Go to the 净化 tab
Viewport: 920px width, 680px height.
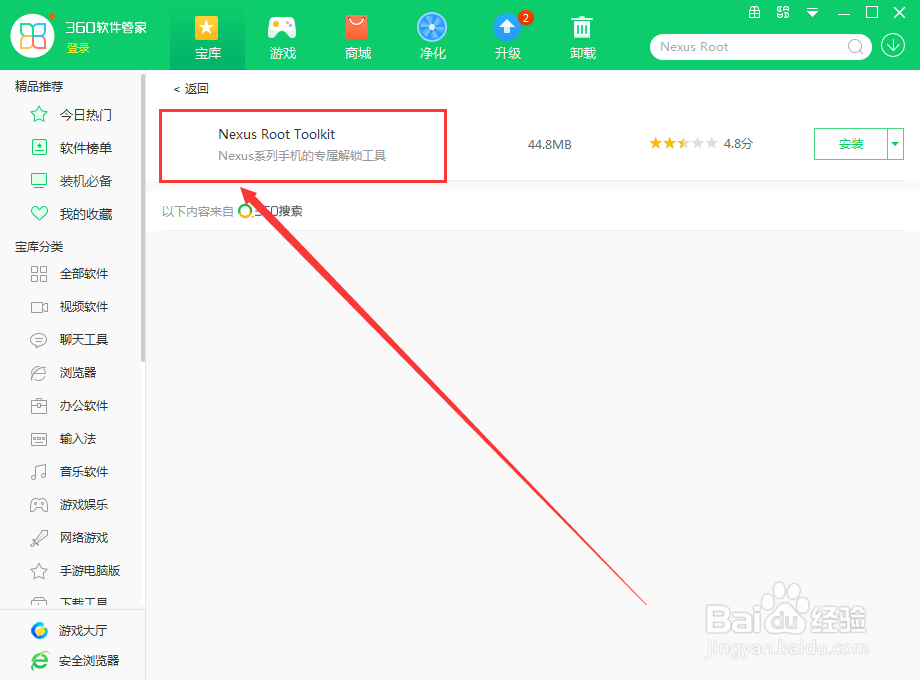pyautogui.click(x=432, y=37)
